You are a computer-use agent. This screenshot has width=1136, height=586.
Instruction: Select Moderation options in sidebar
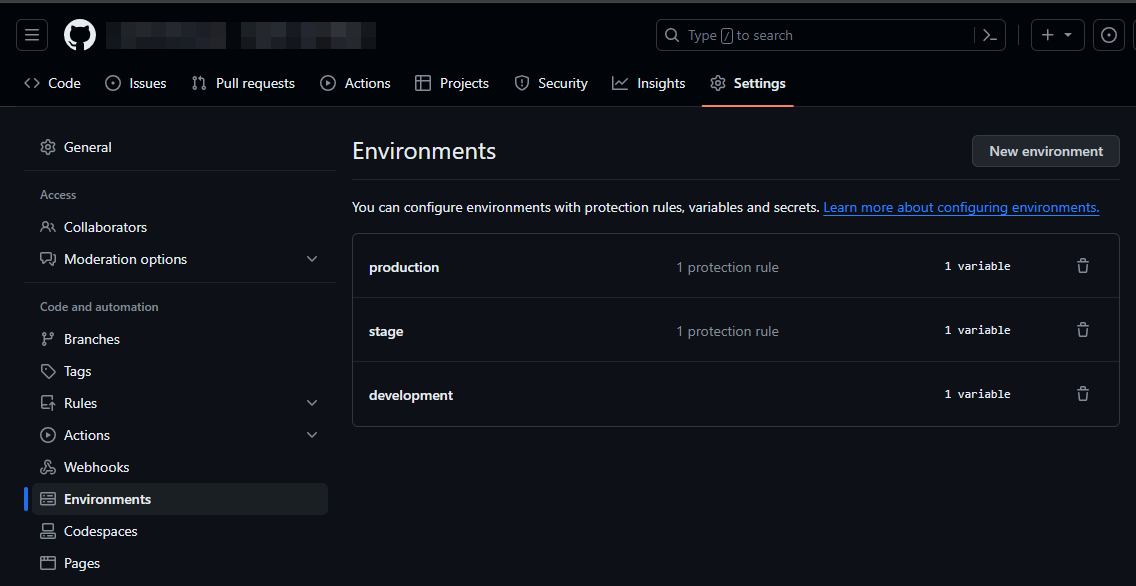click(x=180, y=259)
